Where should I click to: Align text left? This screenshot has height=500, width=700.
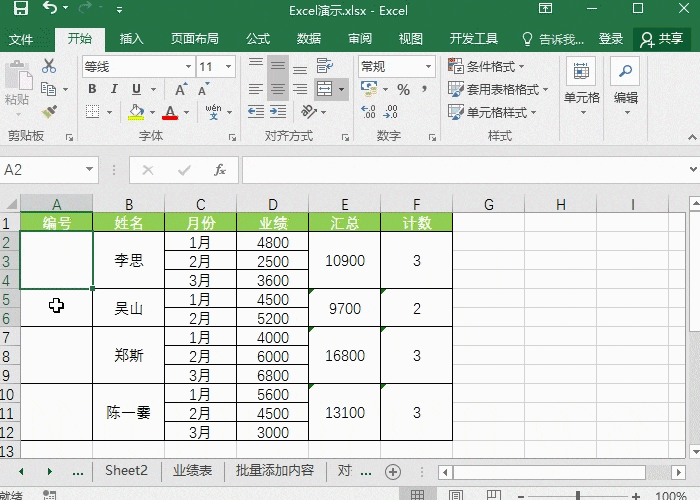[x=256, y=89]
